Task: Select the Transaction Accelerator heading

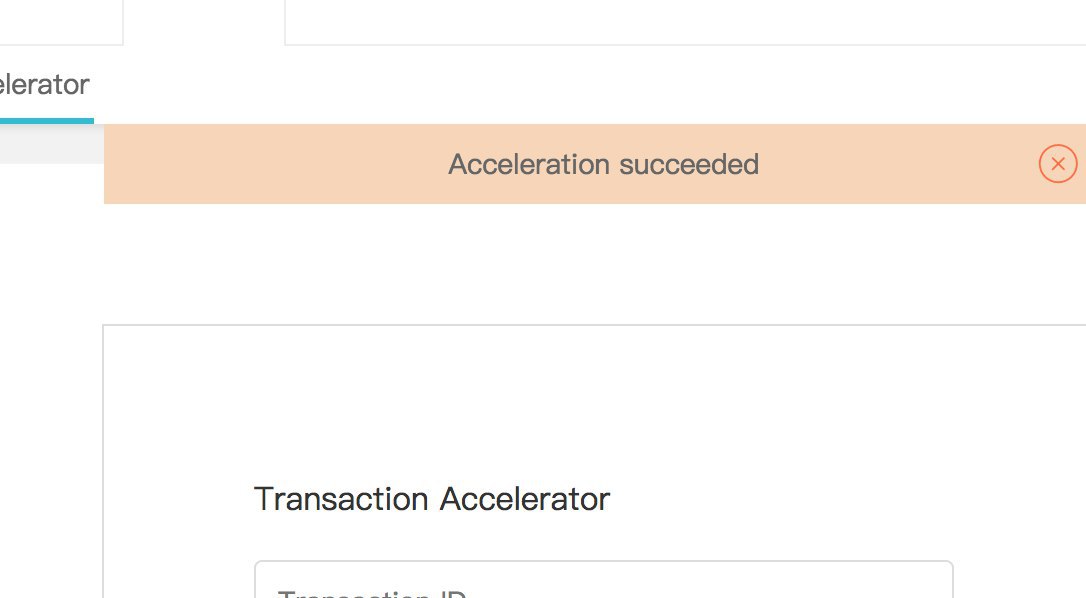Action: point(432,499)
